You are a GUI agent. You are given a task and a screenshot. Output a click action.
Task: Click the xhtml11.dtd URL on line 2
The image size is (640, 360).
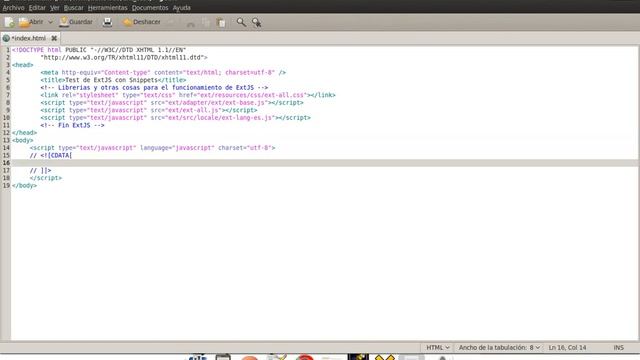point(124,58)
